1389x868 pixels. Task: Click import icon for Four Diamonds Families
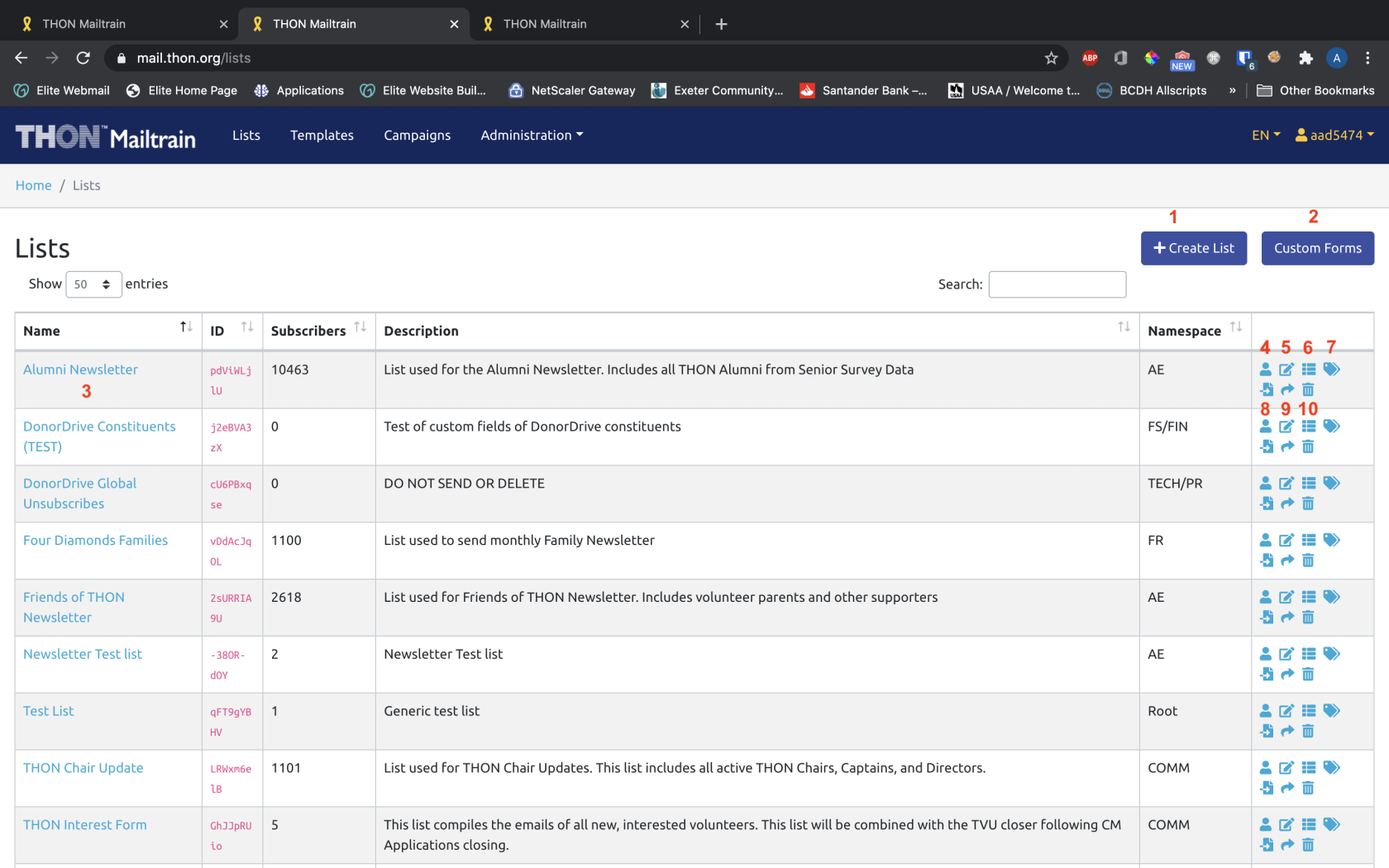point(1267,560)
